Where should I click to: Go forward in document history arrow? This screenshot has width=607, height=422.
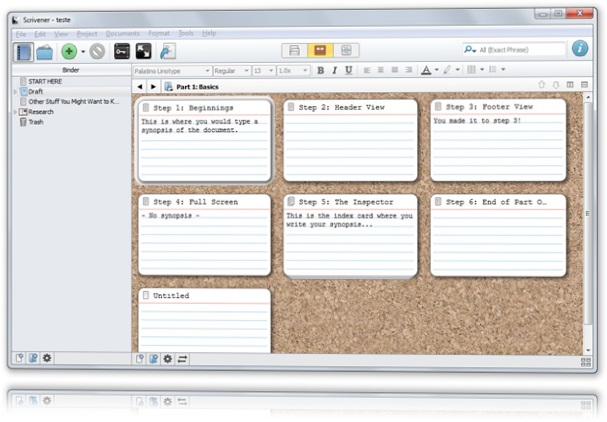[x=153, y=87]
